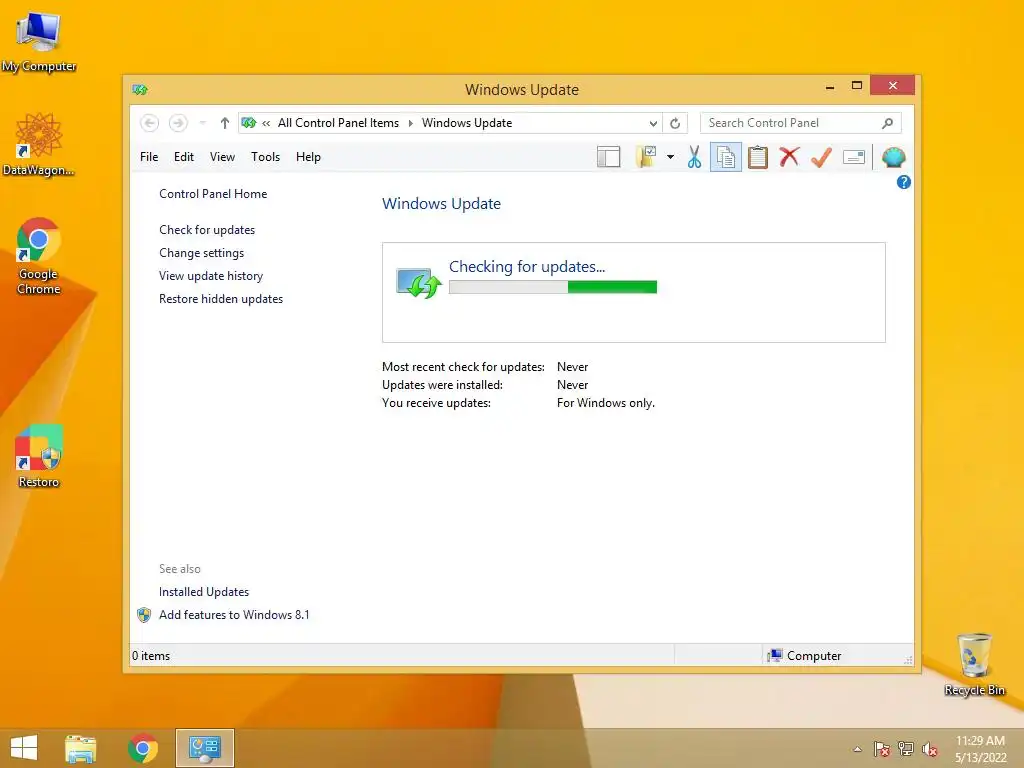Click the muted volume tray icon
1024x768 pixels.
click(929, 749)
